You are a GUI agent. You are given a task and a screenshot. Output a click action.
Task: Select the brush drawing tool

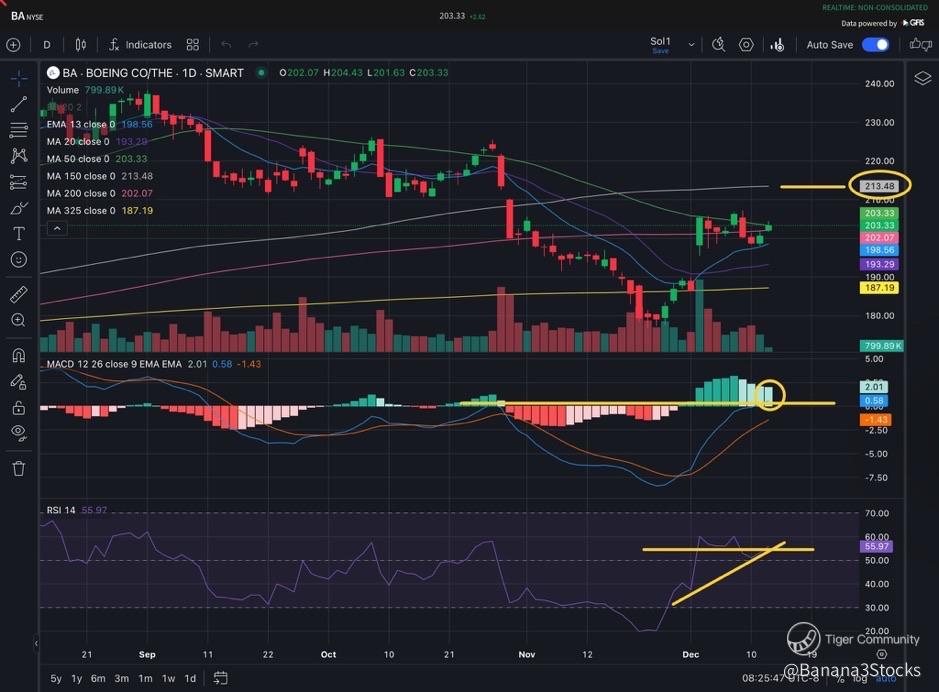click(x=19, y=208)
